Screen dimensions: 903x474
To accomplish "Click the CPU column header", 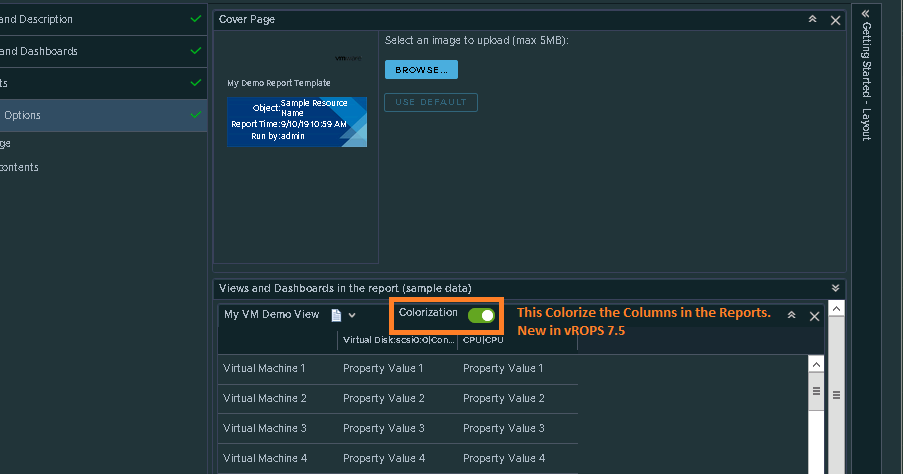I will [483, 340].
